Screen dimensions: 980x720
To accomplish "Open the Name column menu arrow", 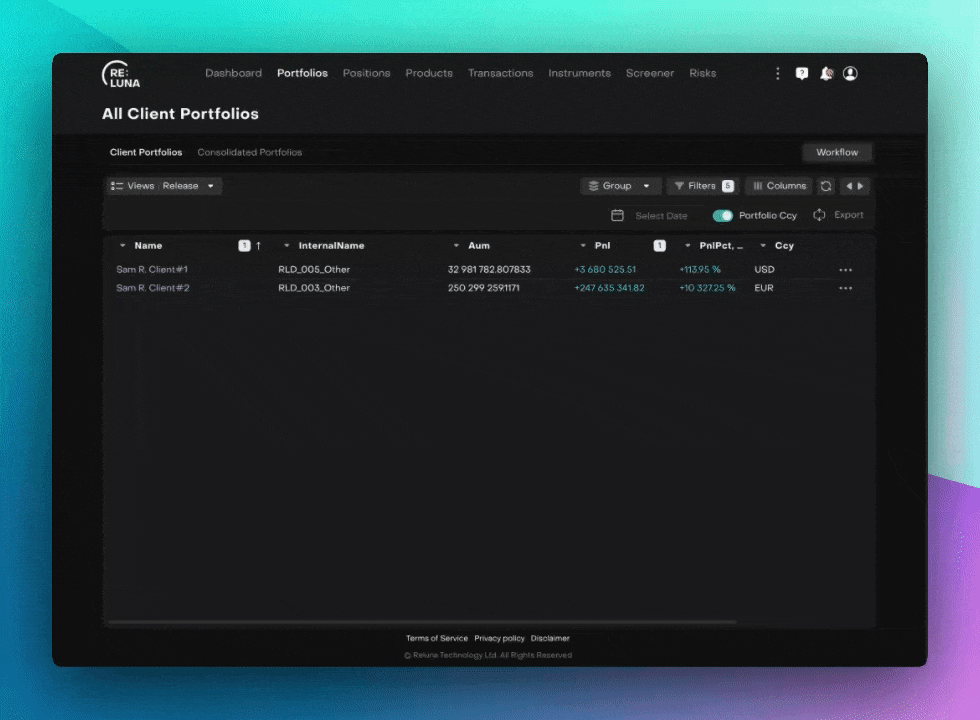I will [x=123, y=246].
